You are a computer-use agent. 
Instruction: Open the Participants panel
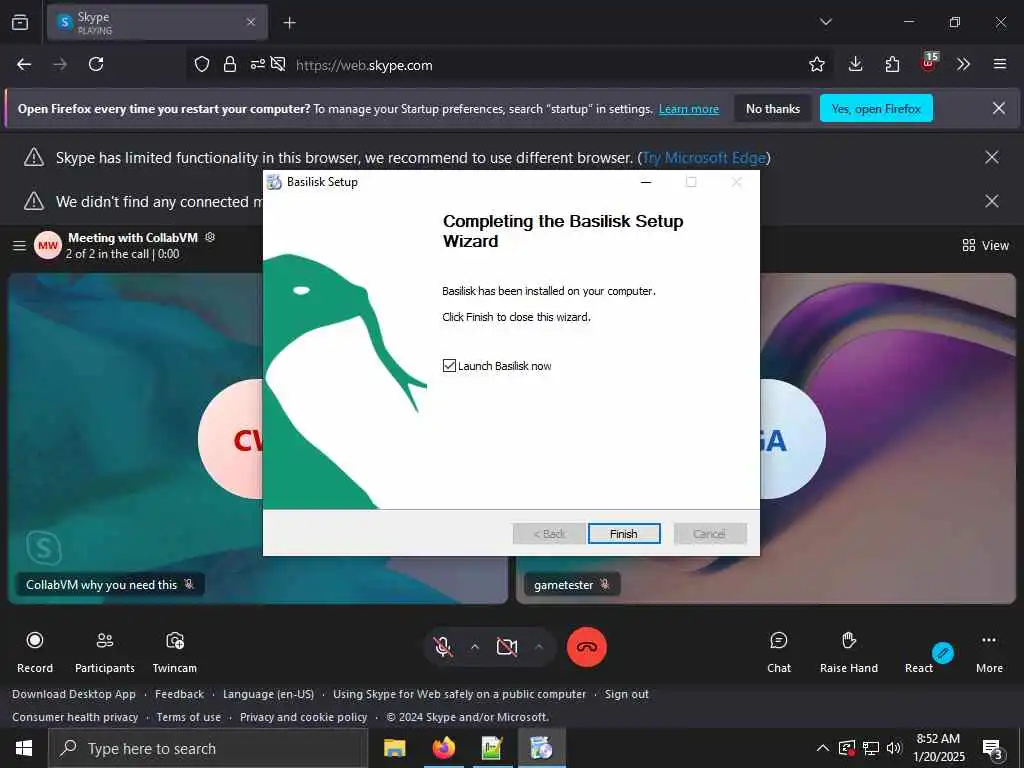click(x=104, y=651)
